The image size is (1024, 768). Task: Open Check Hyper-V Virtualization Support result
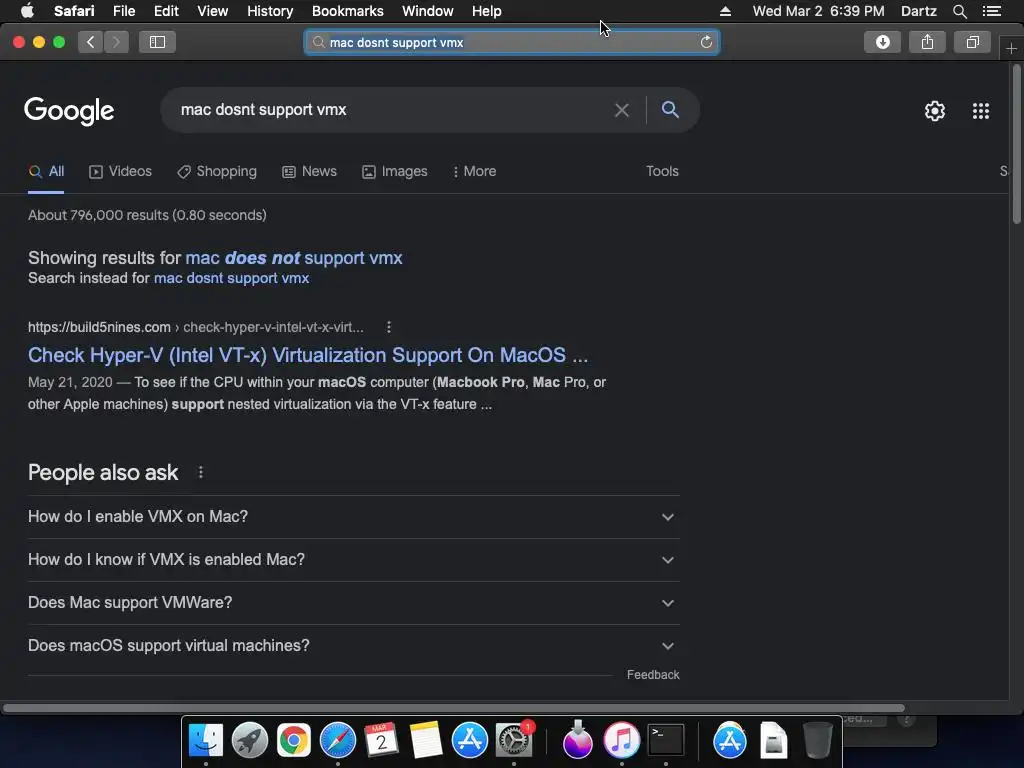(x=308, y=355)
